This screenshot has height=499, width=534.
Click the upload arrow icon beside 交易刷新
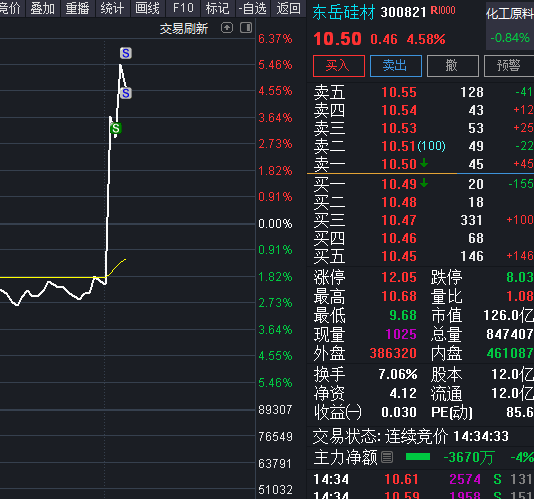[x=227, y=28]
